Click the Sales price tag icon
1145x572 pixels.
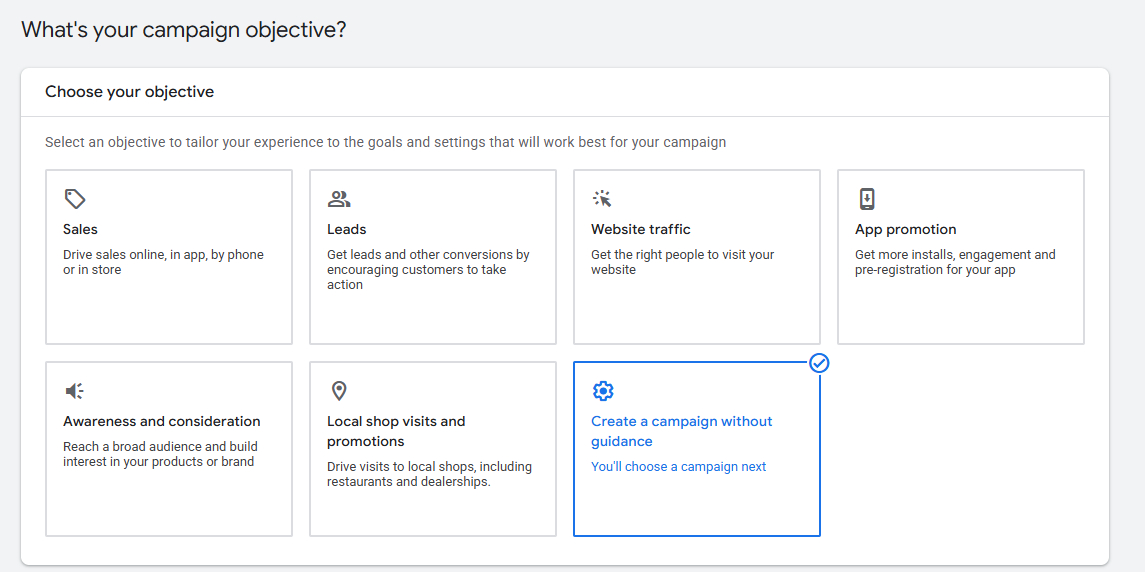click(74, 199)
